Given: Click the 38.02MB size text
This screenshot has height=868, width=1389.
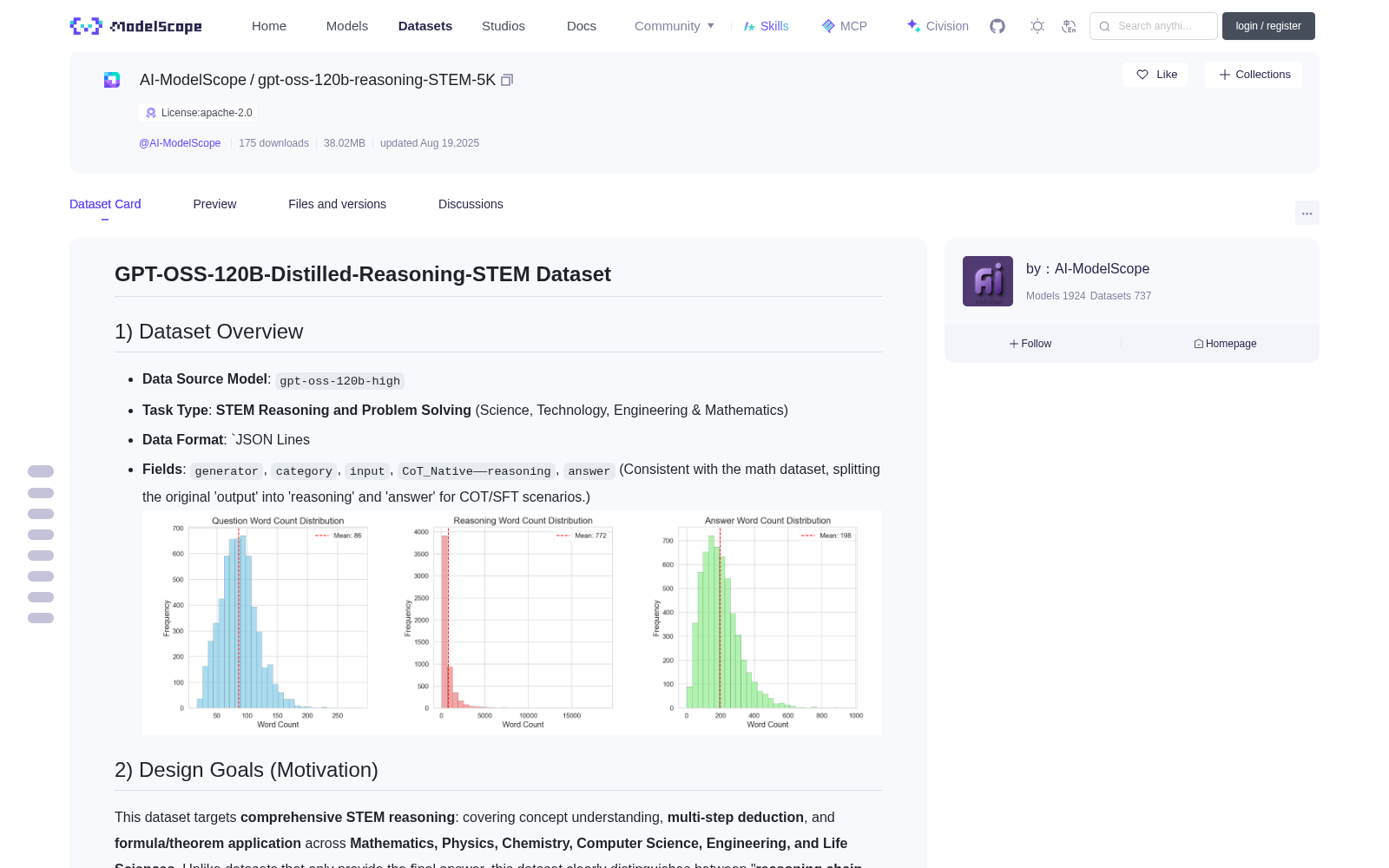Looking at the screenshot, I should [x=345, y=143].
